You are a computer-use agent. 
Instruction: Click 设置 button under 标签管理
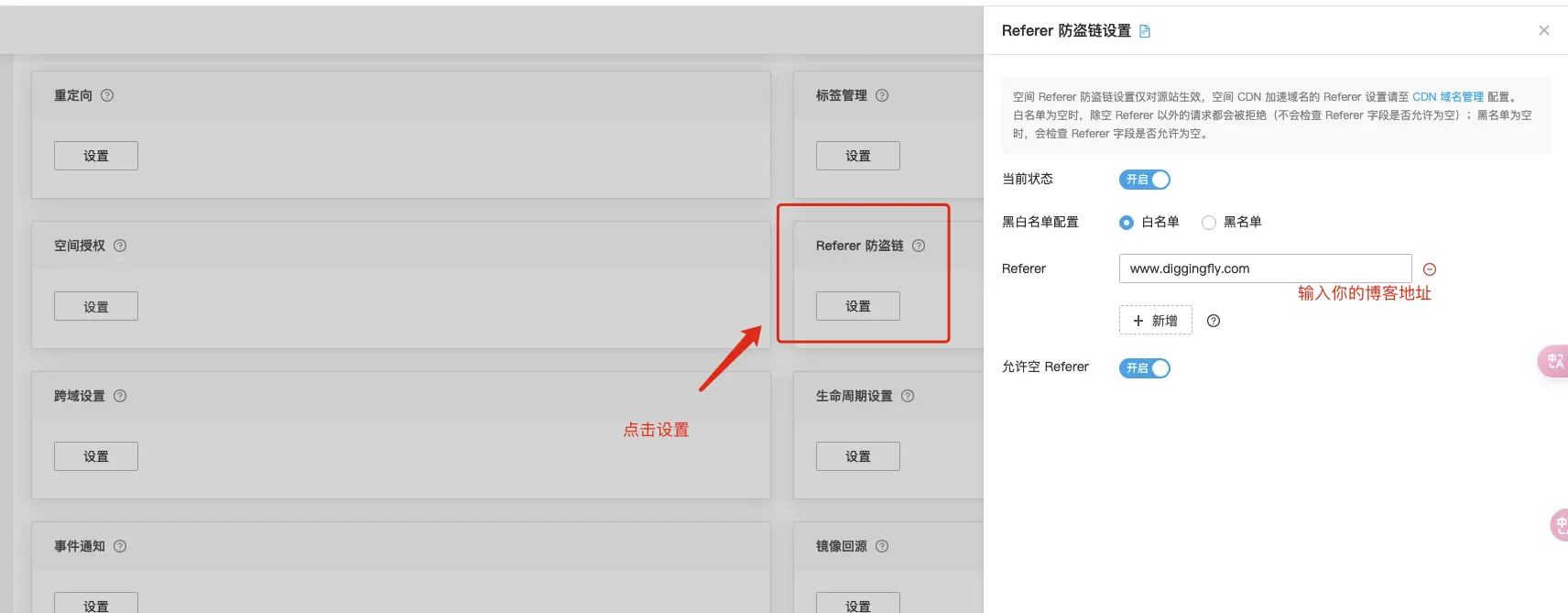point(858,156)
